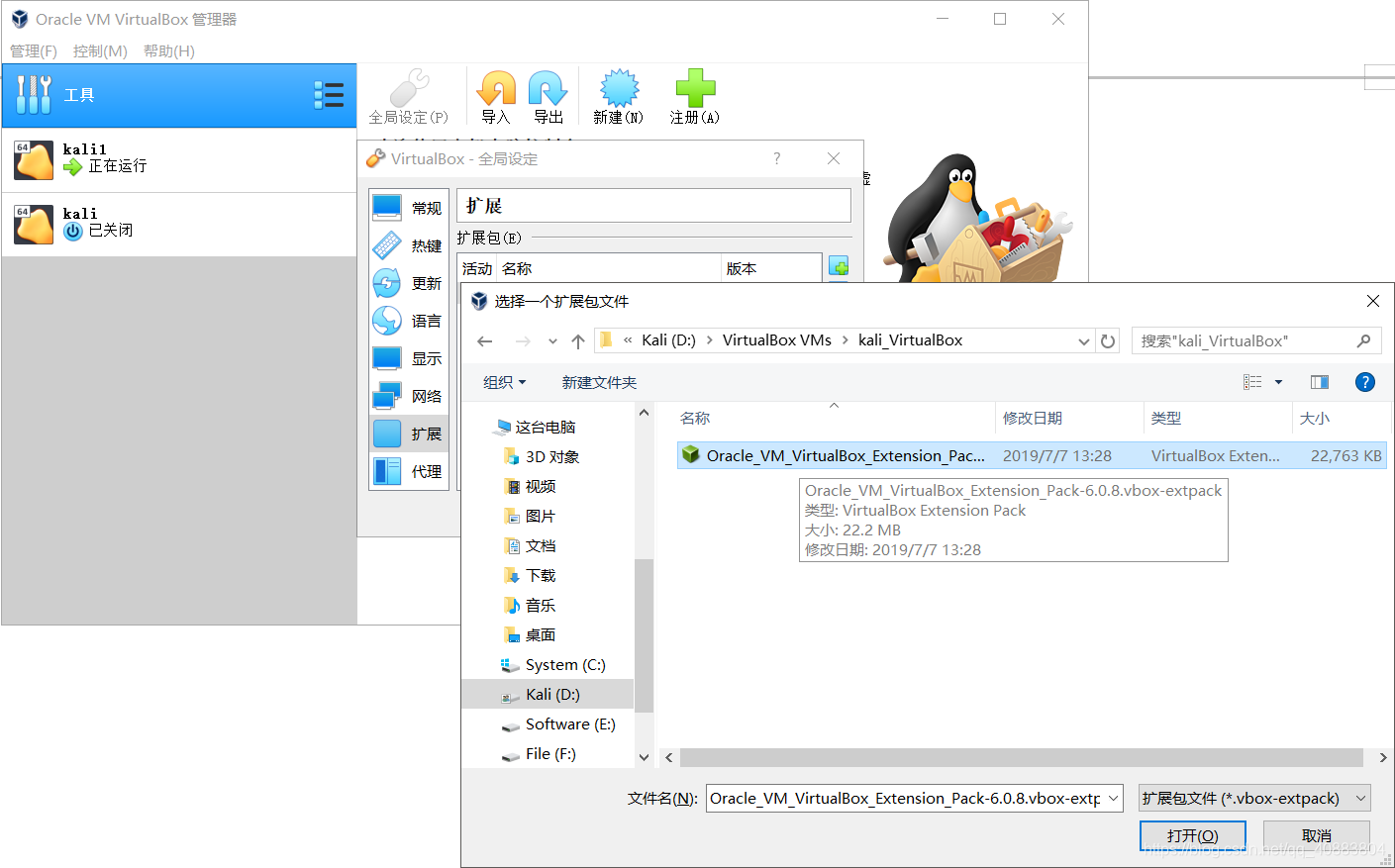Sort files by 名称 column

tap(835, 419)
